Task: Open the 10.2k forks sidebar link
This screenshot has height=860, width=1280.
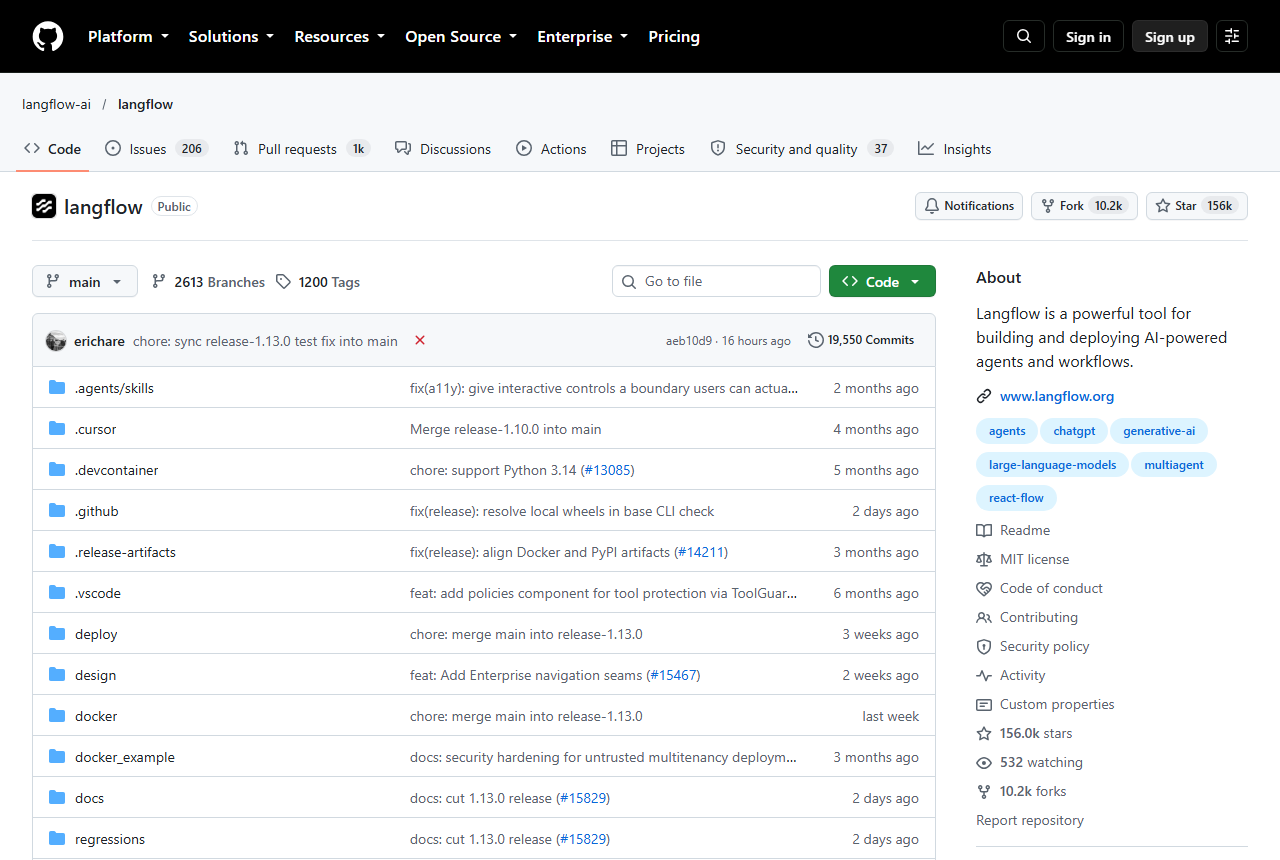Action: (x=1022, y=791)
